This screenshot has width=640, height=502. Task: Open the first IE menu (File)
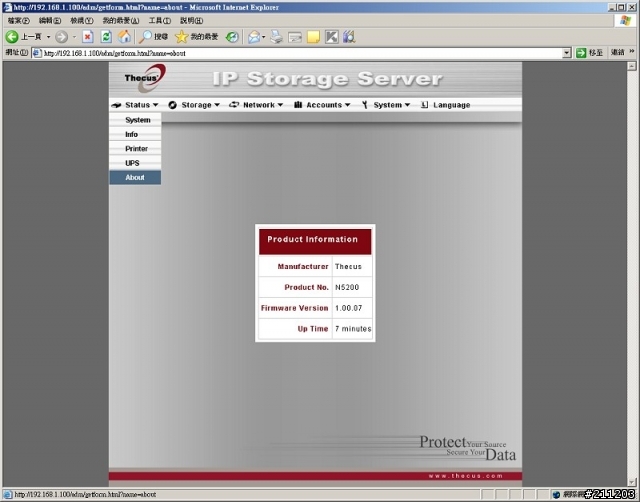[x=18, y=20]
